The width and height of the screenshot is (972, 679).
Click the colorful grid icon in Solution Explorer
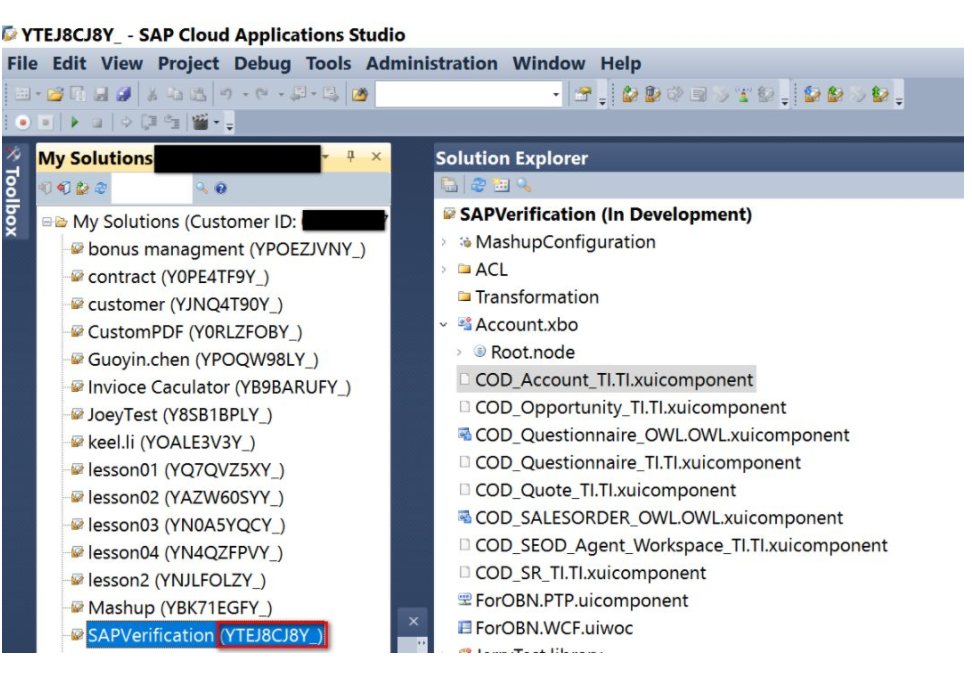point(501,185)
